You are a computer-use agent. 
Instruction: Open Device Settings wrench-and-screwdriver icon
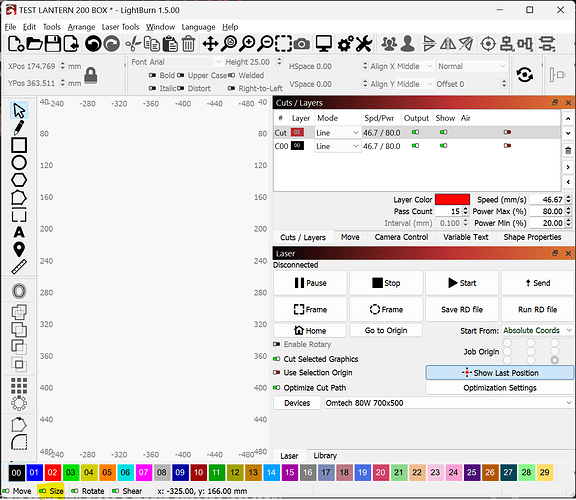click(364, 44)
